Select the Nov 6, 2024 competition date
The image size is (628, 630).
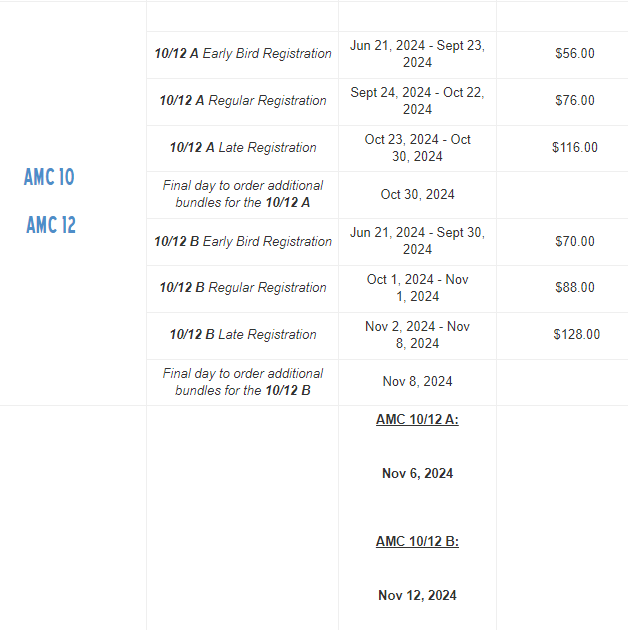(417, 474)
